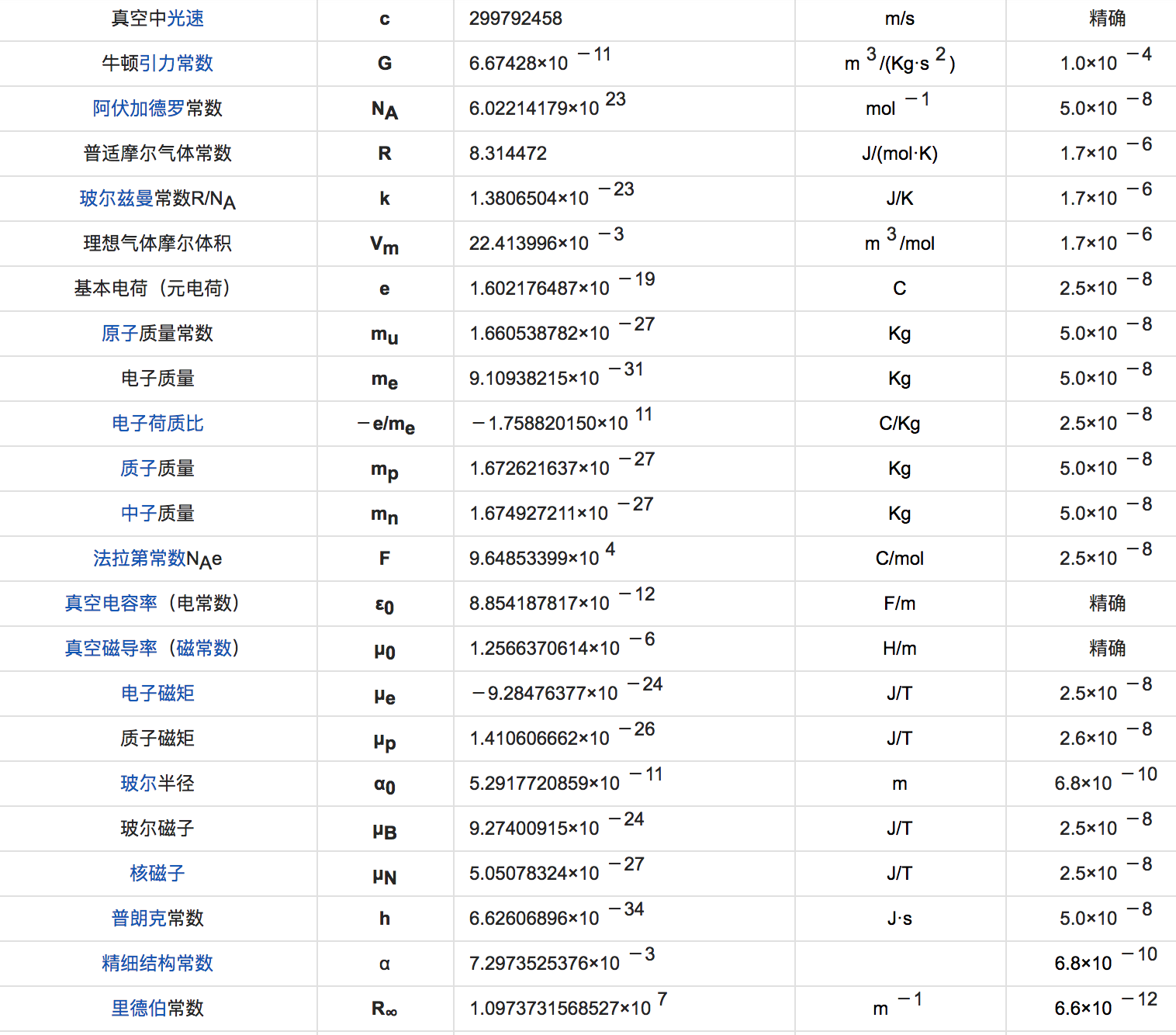Image resolution: width=1176 pixels, height=1035 pixels.
Task: Click the blue 原子 link
Action: (120, 334)
